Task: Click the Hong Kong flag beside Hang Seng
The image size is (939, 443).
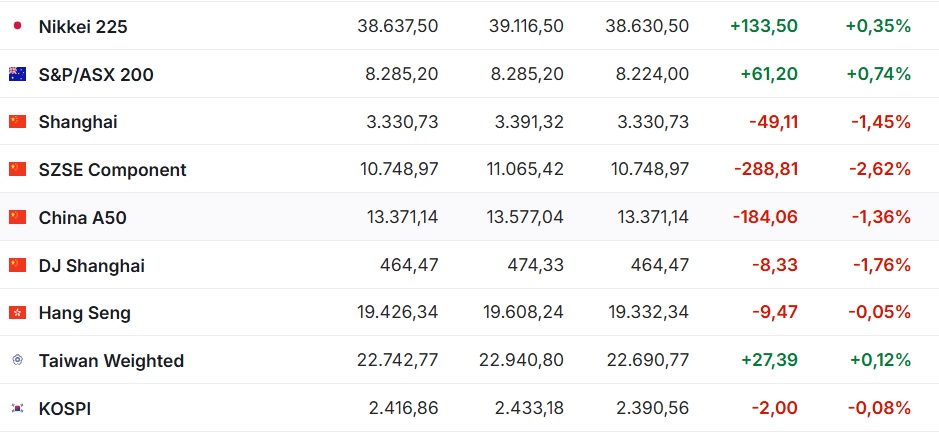Action: pyautogui.click(x=17, y=312)
